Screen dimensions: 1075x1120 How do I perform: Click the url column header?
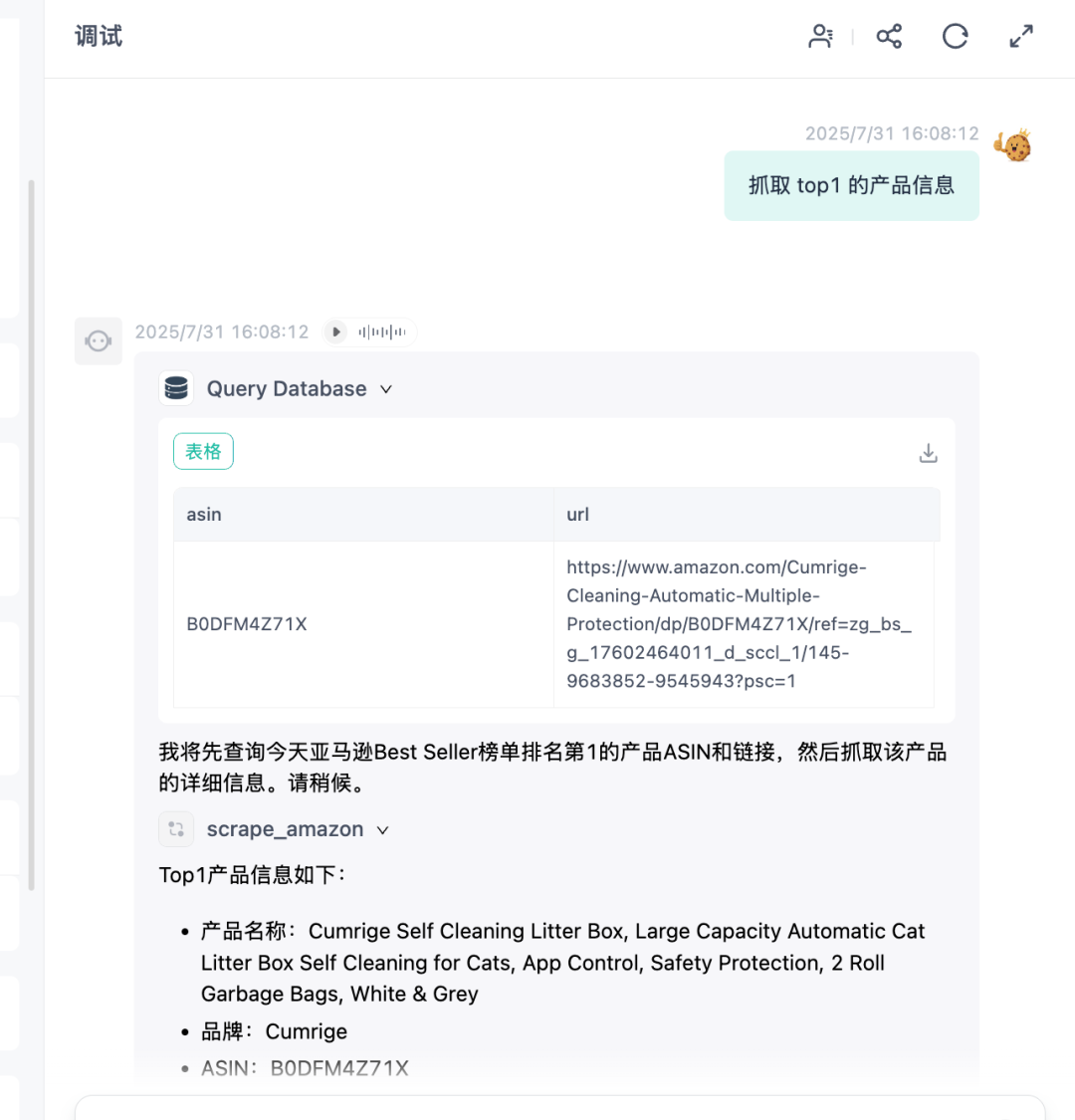577,515
